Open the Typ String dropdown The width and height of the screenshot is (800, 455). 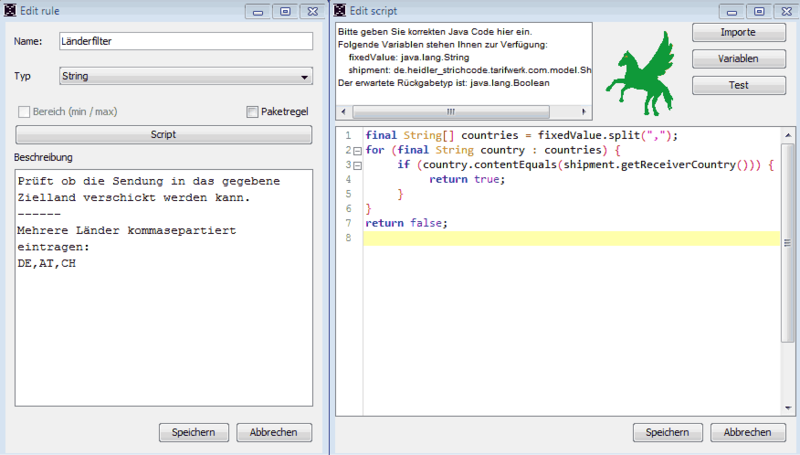coord(185,76)
